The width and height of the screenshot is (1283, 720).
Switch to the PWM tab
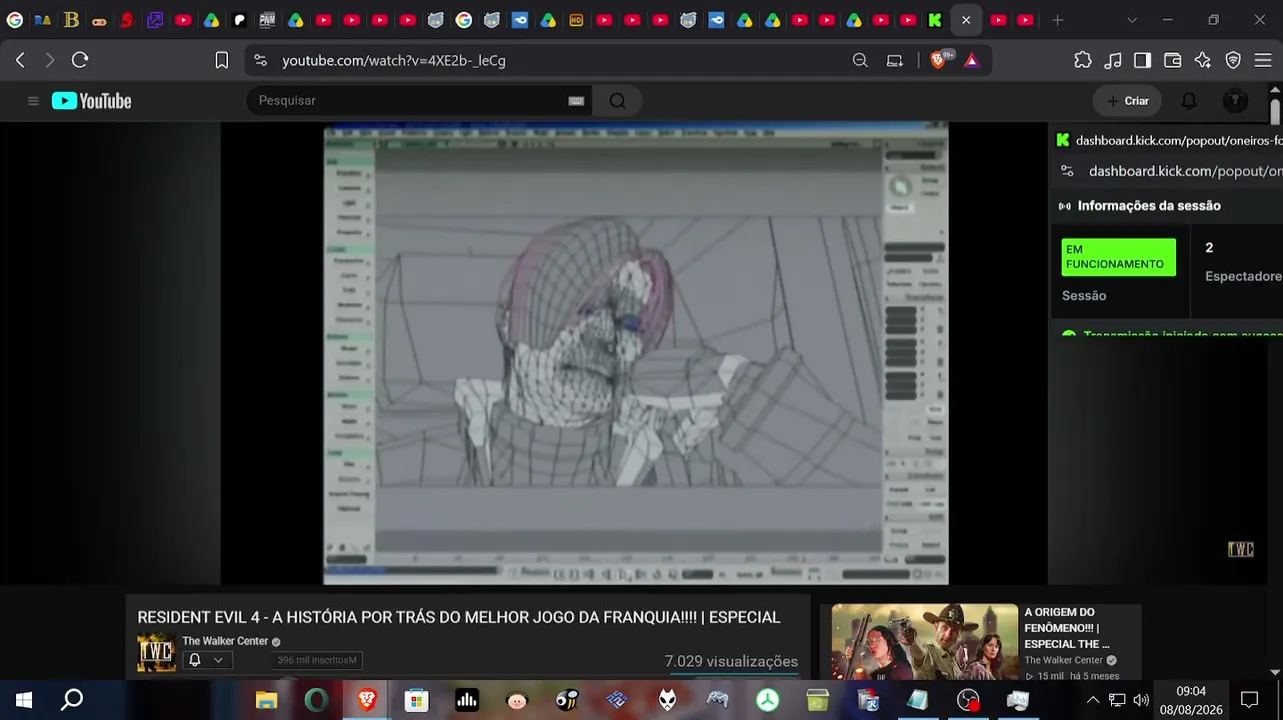pyautogui.click(x=267, y=20)
